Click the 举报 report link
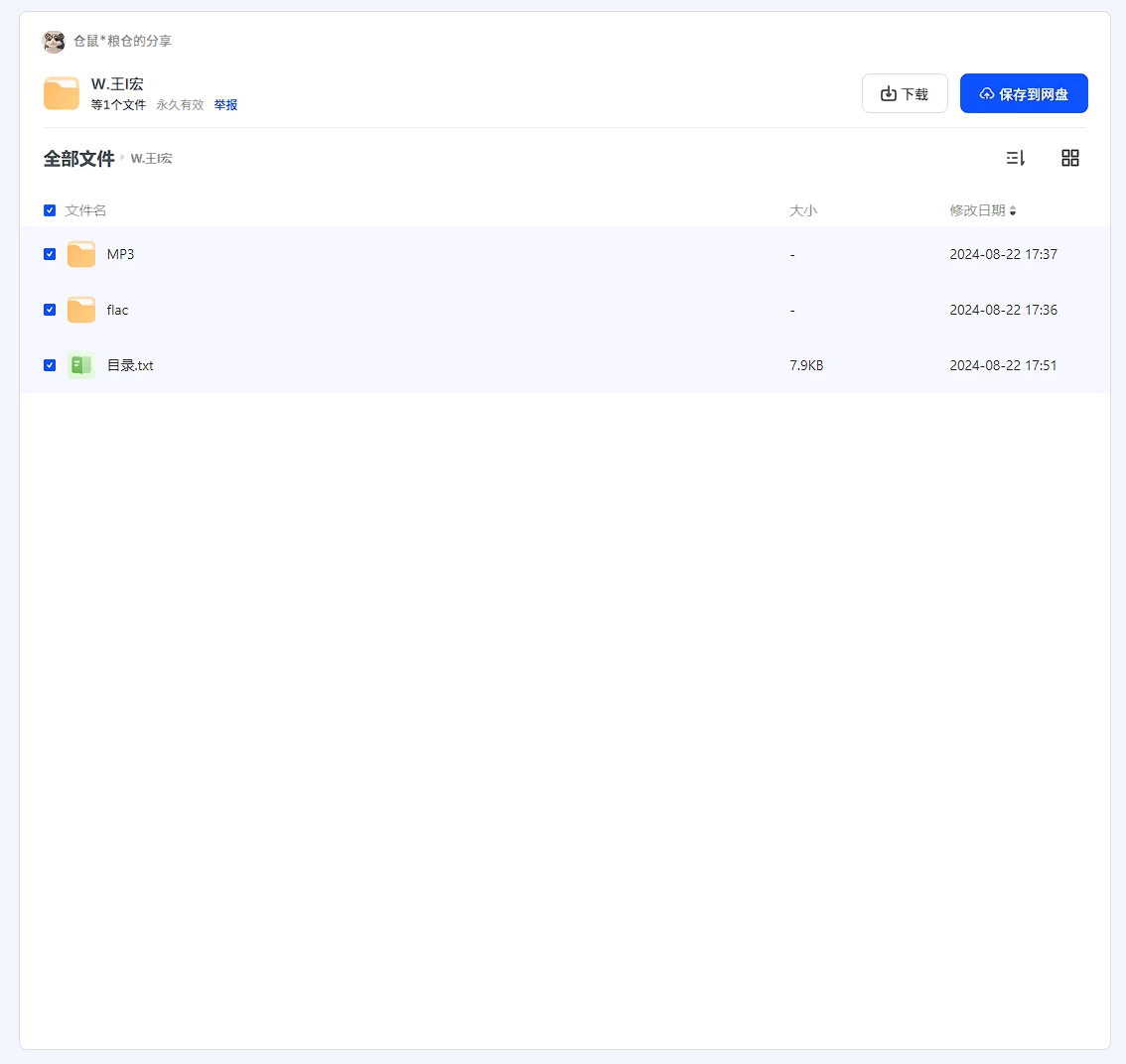The image size is (1126, 1064). (x=225, y=105)
